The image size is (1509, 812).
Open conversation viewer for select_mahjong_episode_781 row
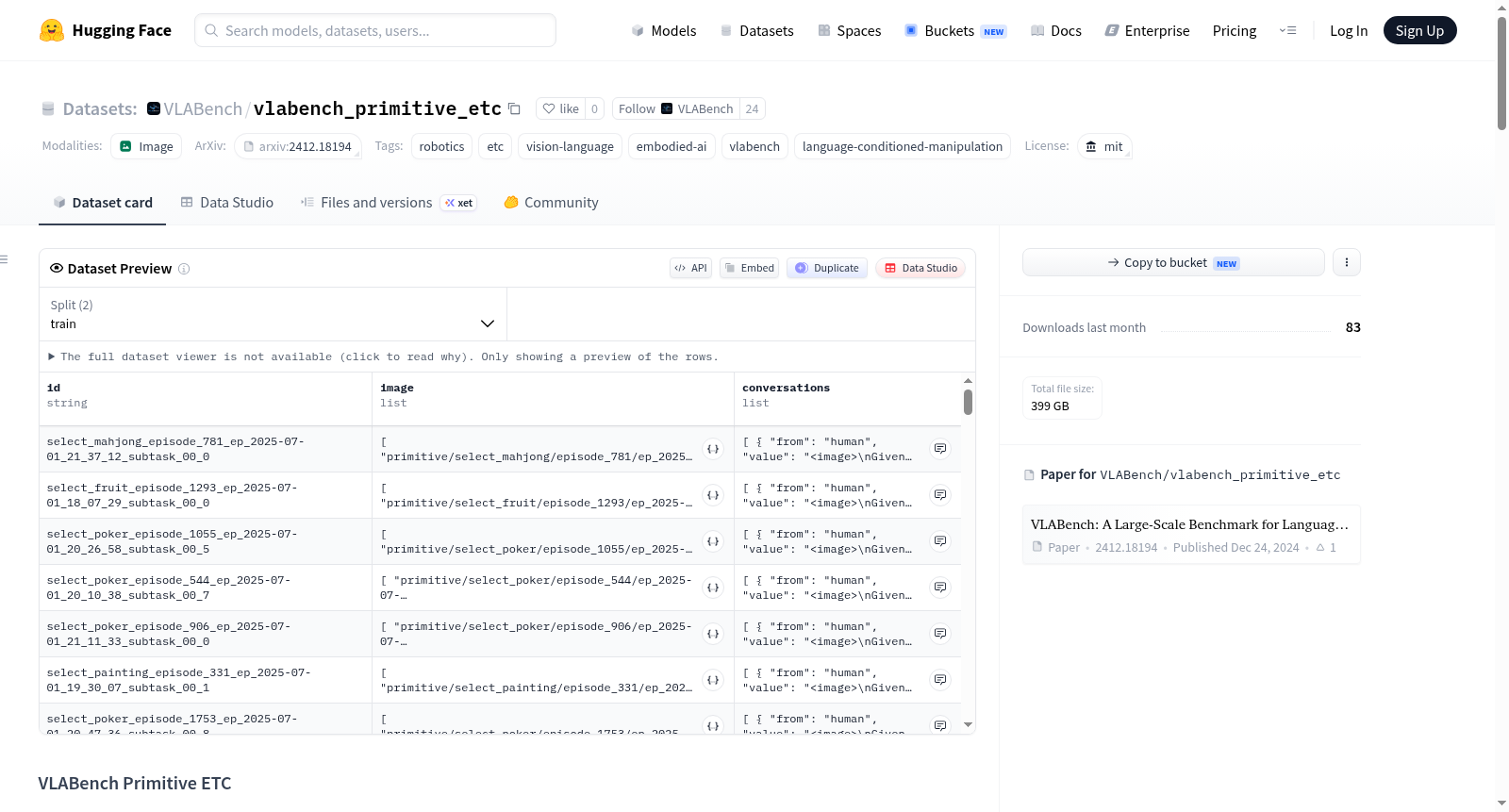(940, 449)
